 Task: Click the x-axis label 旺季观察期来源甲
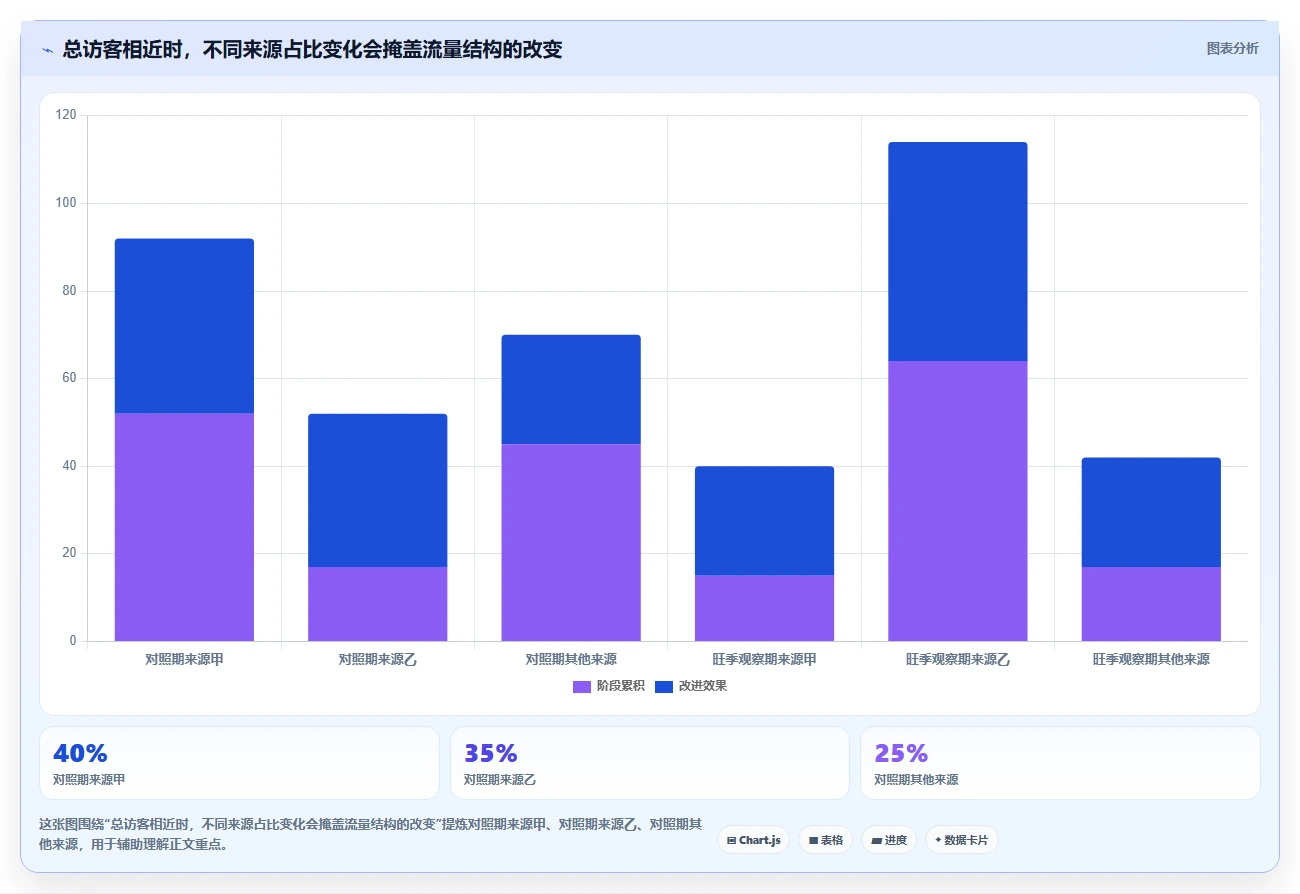[764, 659]
